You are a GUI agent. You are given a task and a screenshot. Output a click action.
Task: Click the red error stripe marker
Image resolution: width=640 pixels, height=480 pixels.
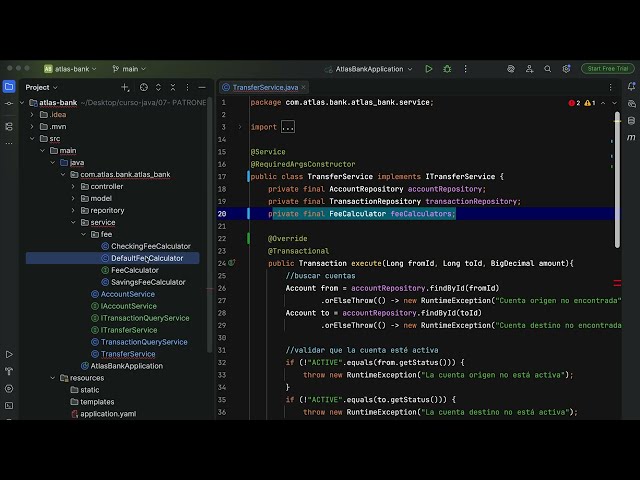(617, 283)
